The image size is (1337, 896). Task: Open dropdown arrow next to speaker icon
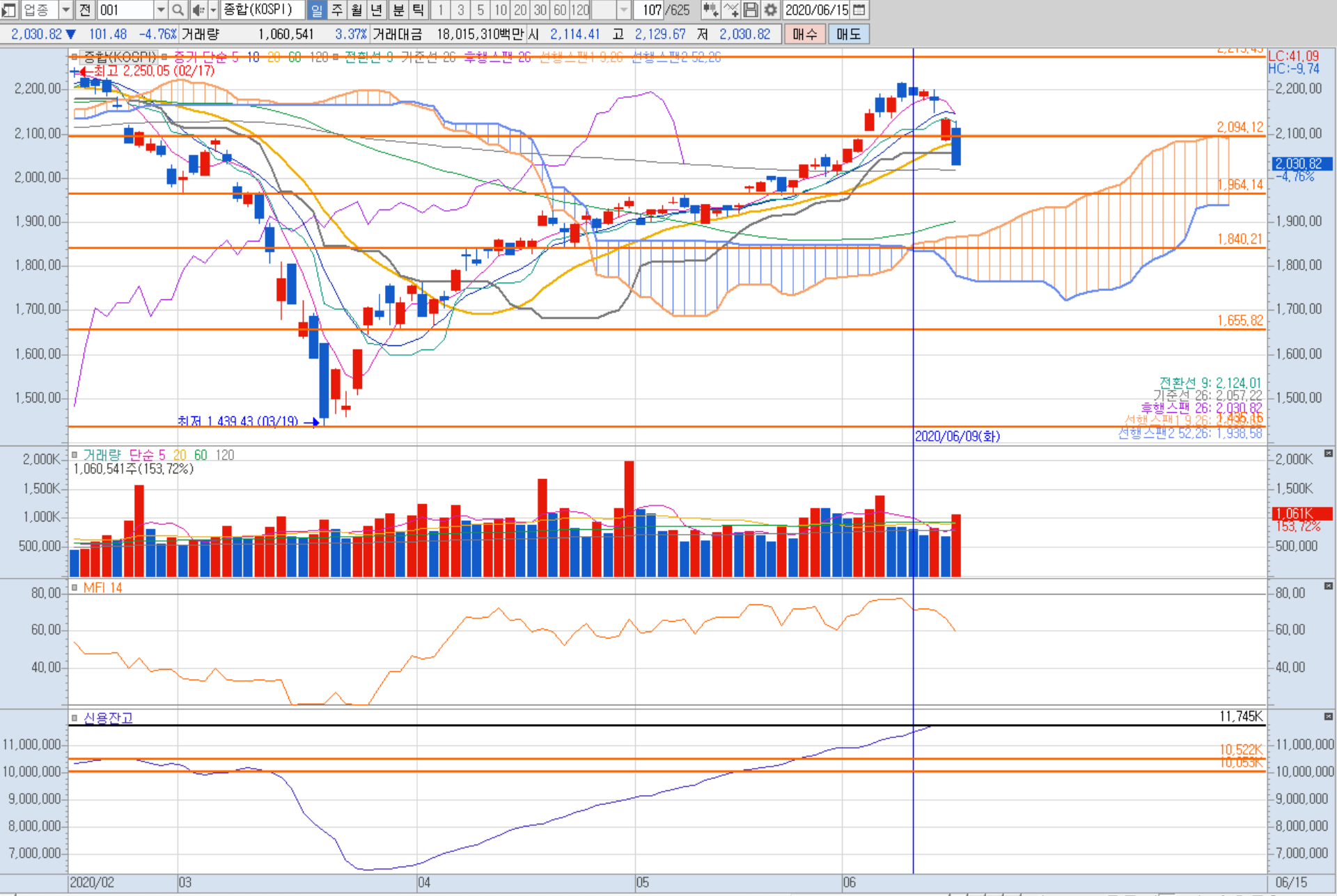click(x=213, y=10)
